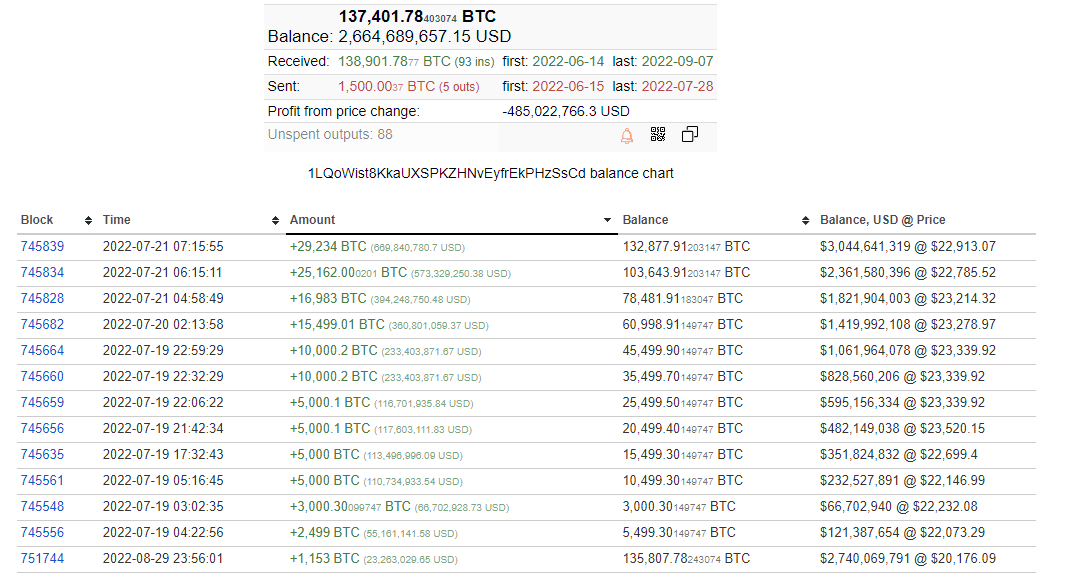Click last received date 2022-09-07
Screen dimensions: 1065x583
pos(677,61)
